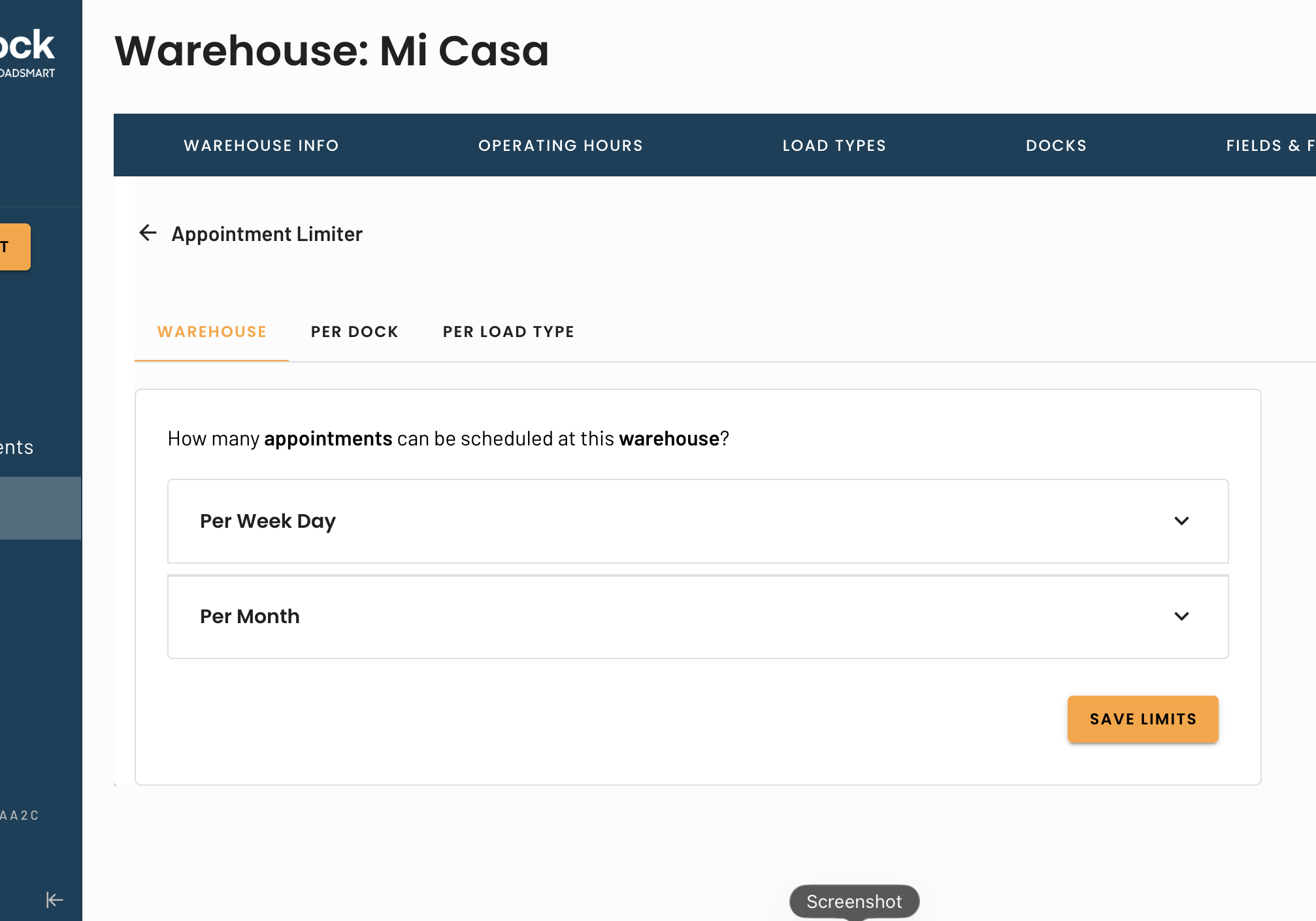Open the Warehouse Info tab

[x=261, y=145]
